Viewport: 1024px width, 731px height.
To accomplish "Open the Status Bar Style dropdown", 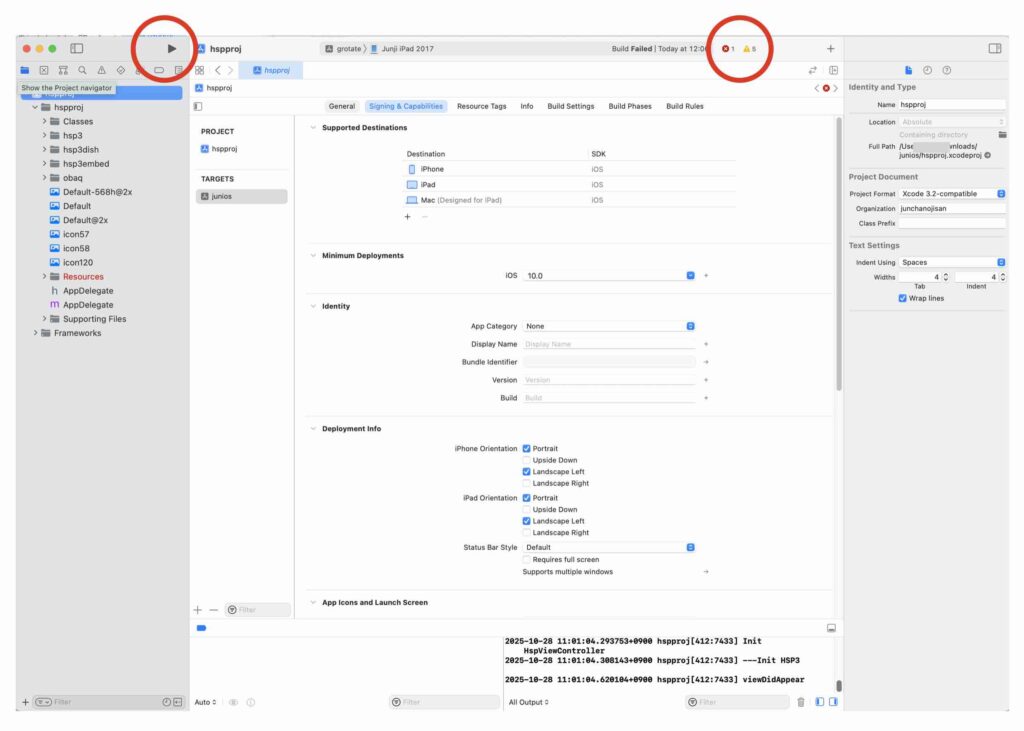I will click(608, 547).
